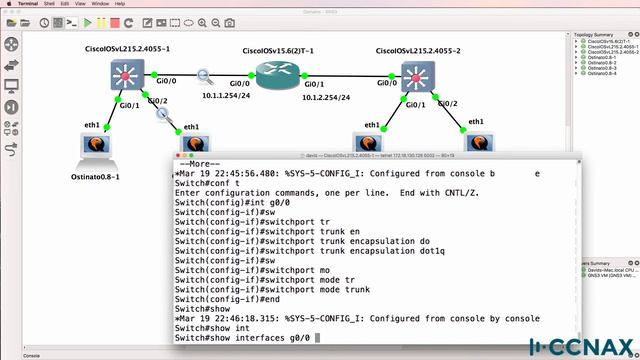Click the terminal command line prompt
640x360 pixels.
click(x=247, y=338)
